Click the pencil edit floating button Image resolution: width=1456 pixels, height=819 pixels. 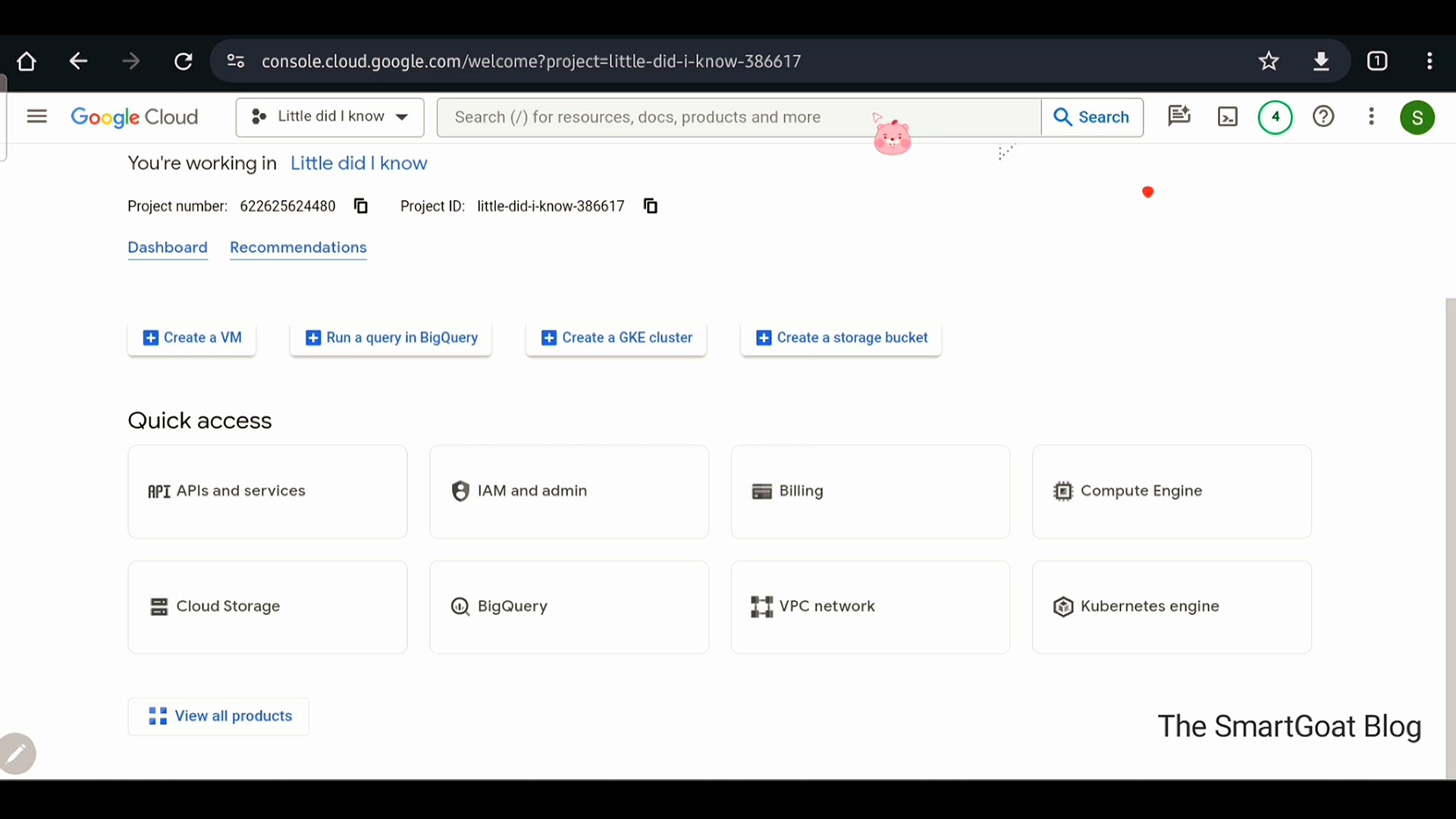pyautogui.click(x=17, y=753)
